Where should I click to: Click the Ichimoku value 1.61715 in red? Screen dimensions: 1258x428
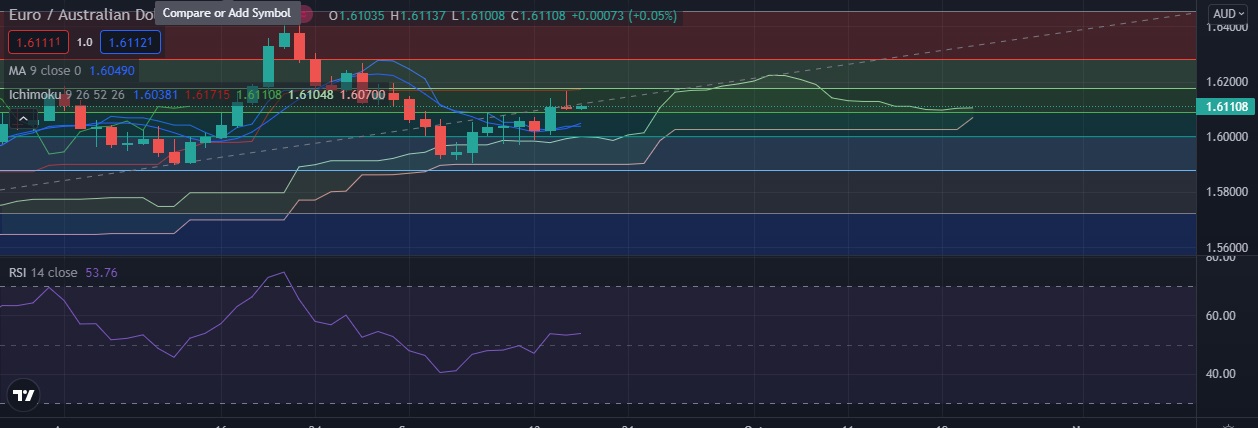207,94
